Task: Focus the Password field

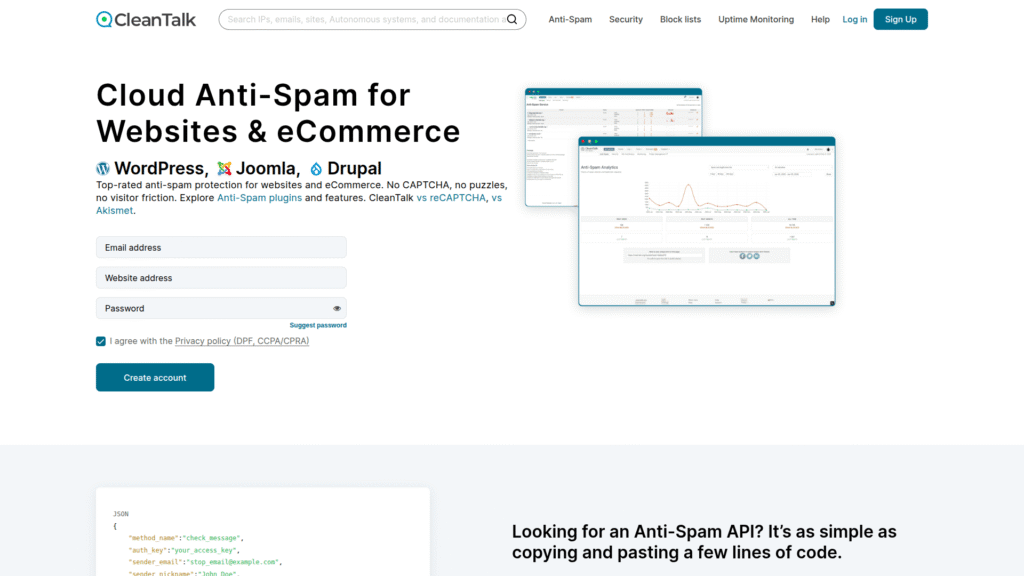Action: [x=221, y=308]
